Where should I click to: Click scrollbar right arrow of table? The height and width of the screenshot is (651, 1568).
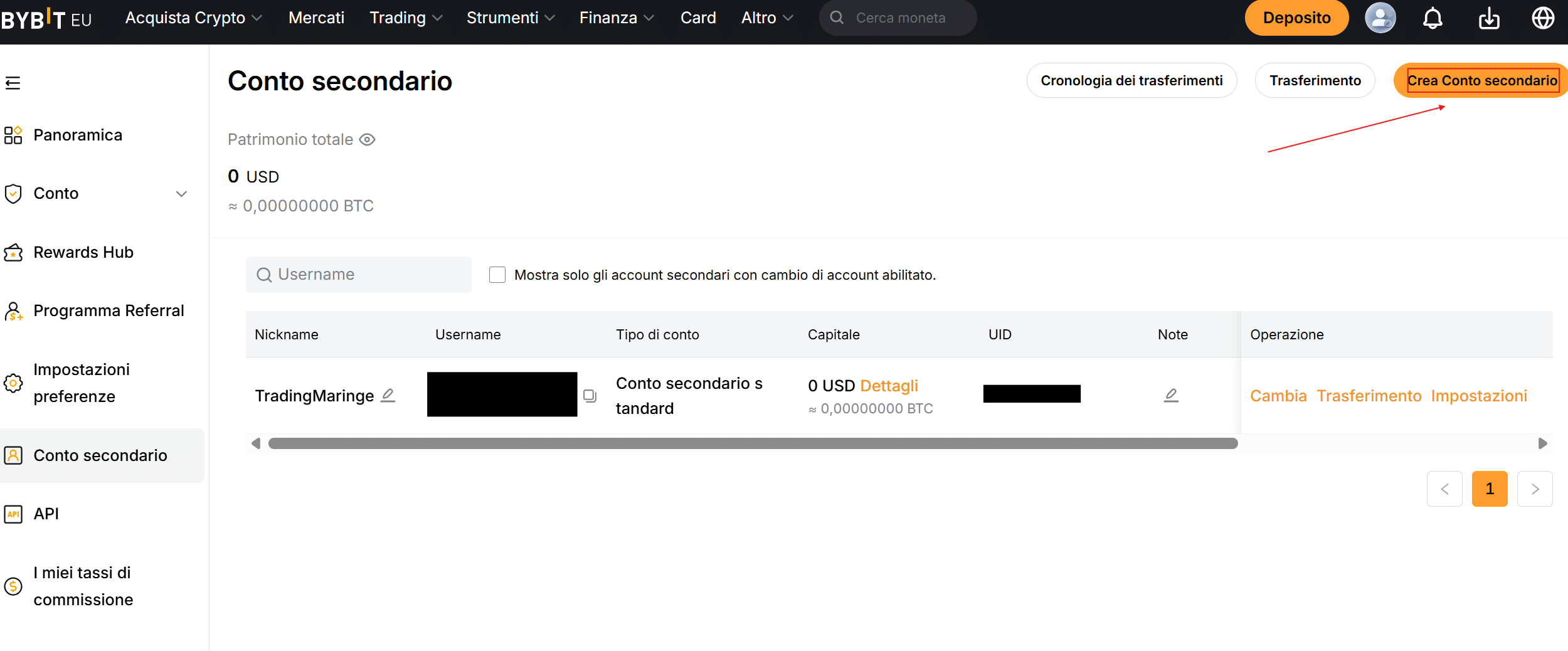[1542, 443]
